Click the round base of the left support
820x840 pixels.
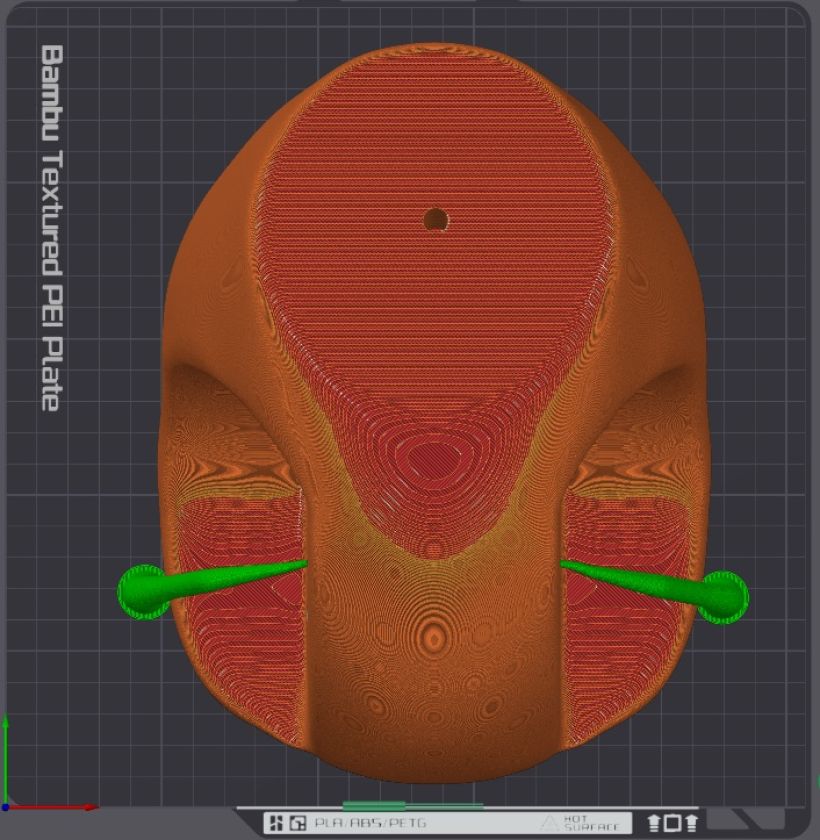point(143,591)
